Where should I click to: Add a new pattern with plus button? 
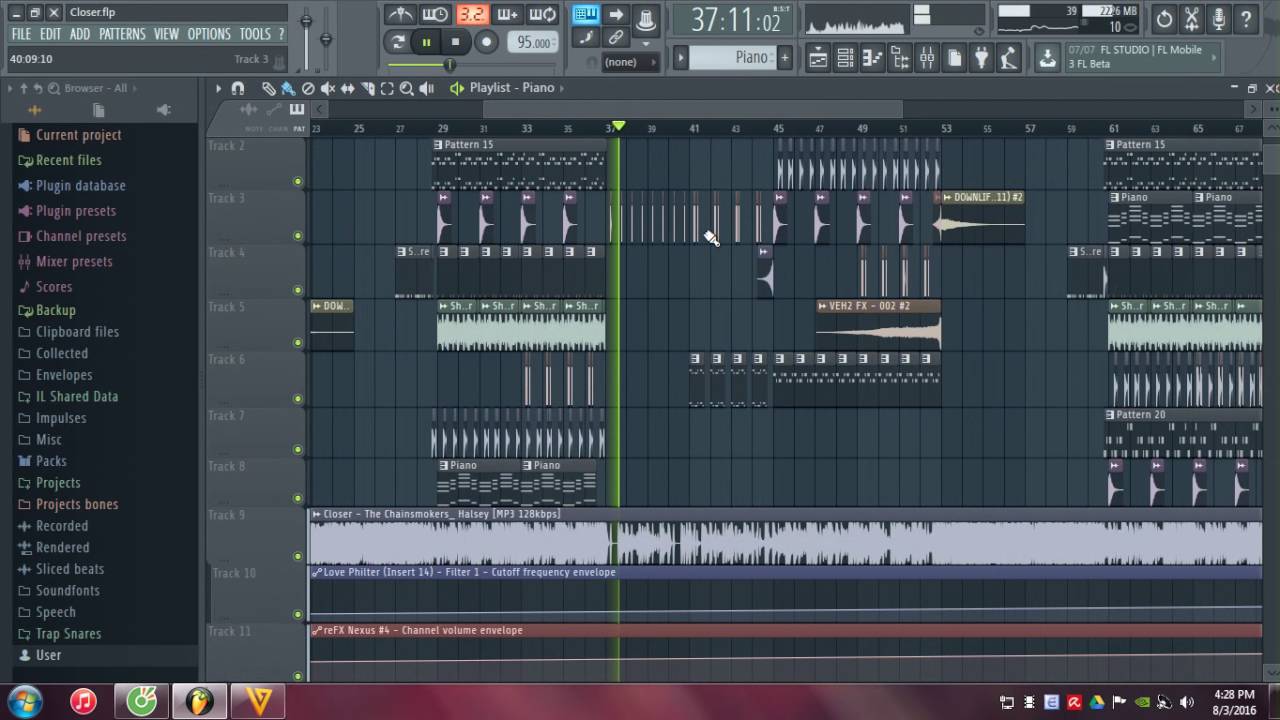[784, 58]
